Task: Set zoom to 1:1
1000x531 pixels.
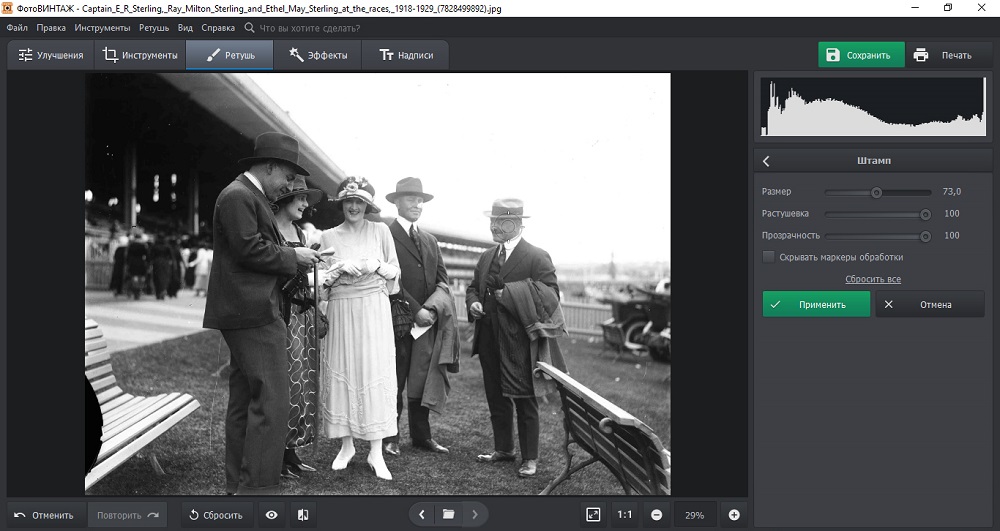Action: (624, 515)
